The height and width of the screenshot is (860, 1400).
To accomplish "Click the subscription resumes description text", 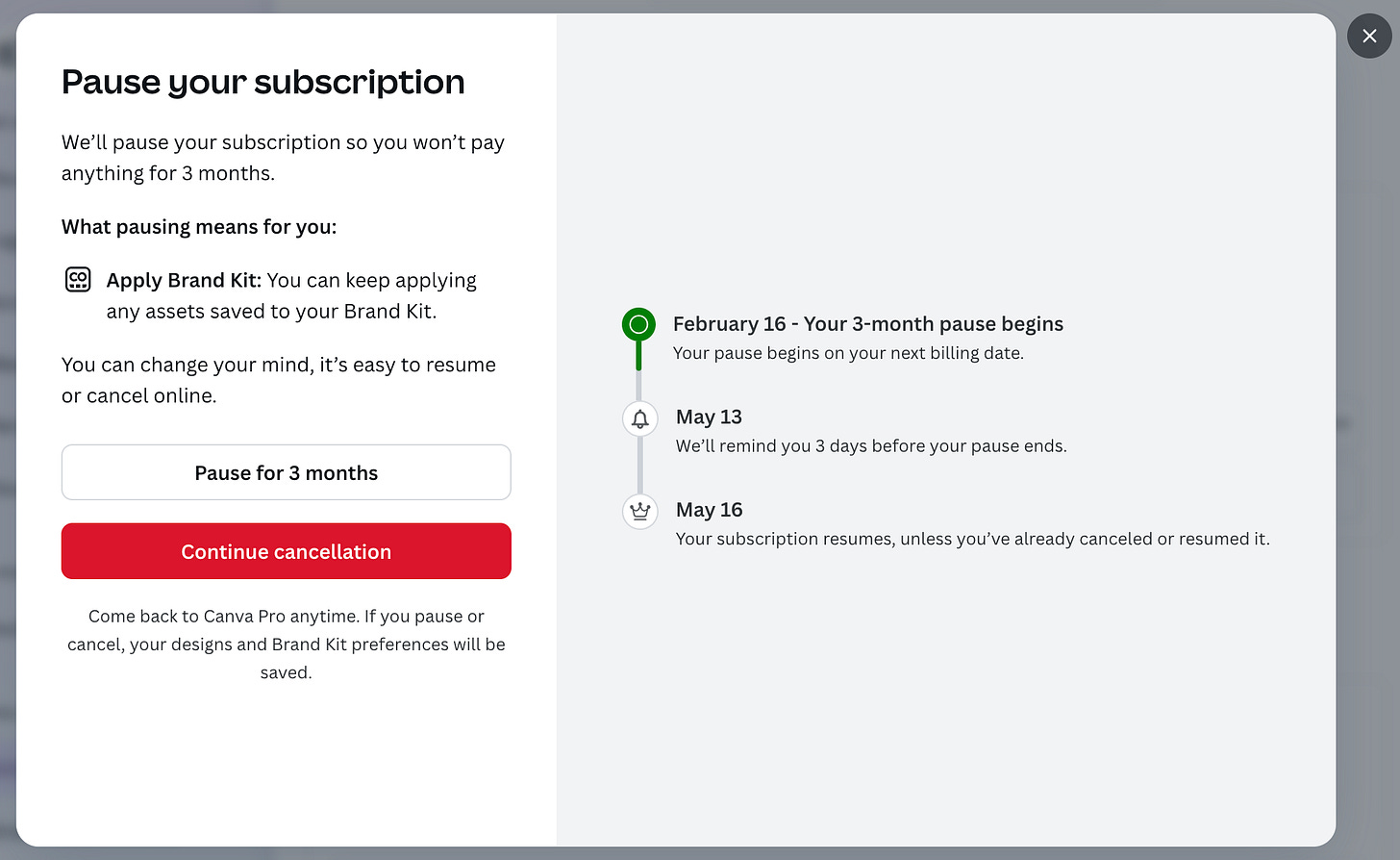I will (x=972, y=539).
